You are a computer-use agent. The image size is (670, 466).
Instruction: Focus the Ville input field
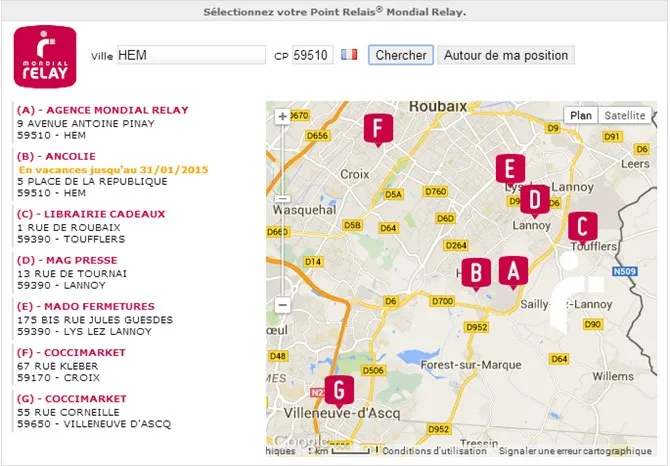pos(191,55)
